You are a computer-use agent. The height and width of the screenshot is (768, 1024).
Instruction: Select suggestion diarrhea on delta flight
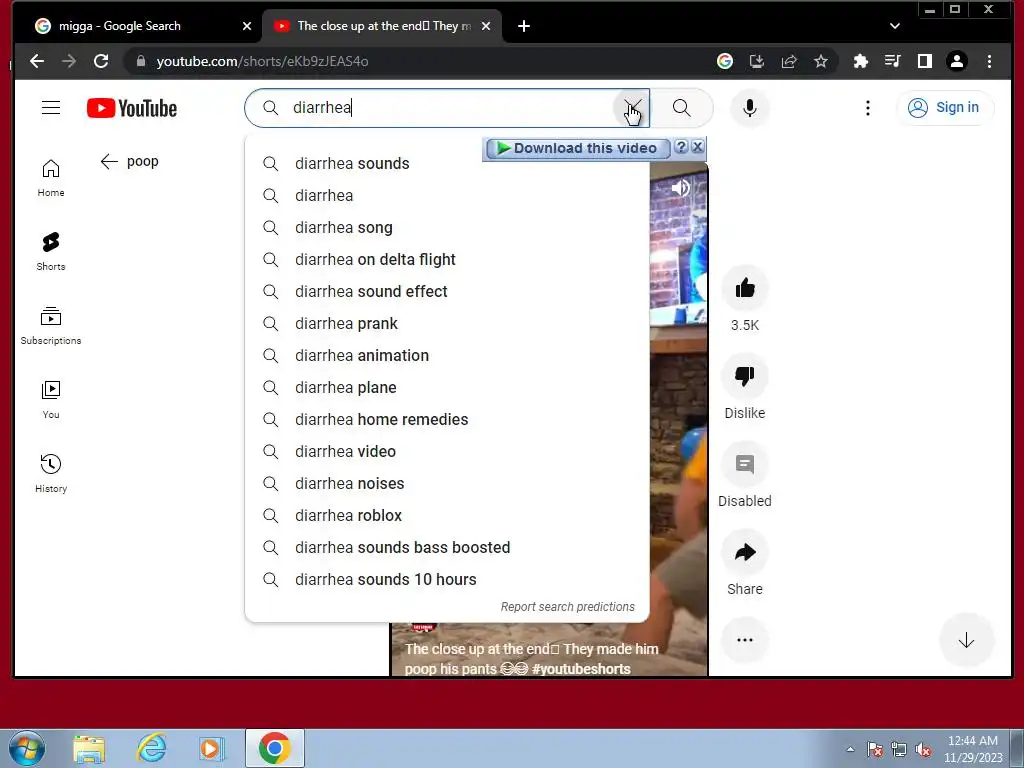(447, 259)
